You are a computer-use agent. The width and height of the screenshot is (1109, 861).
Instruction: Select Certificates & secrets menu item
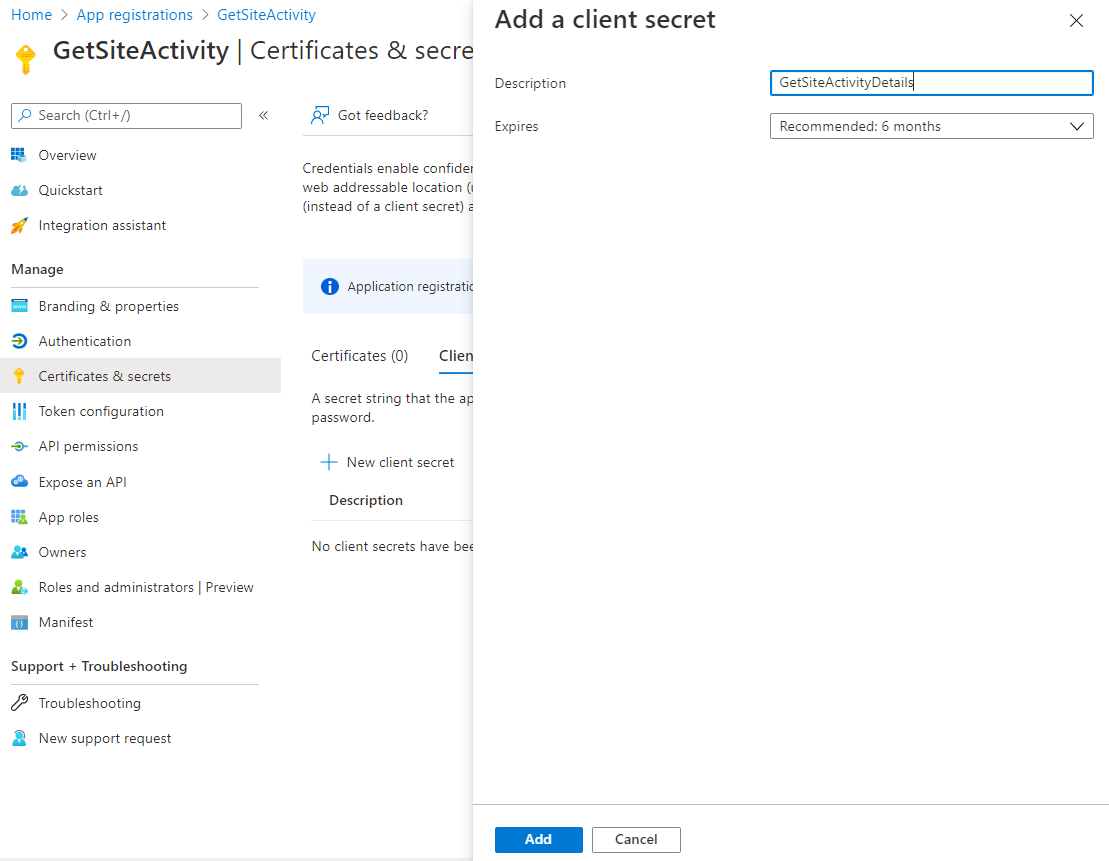(x=140, y=376)
